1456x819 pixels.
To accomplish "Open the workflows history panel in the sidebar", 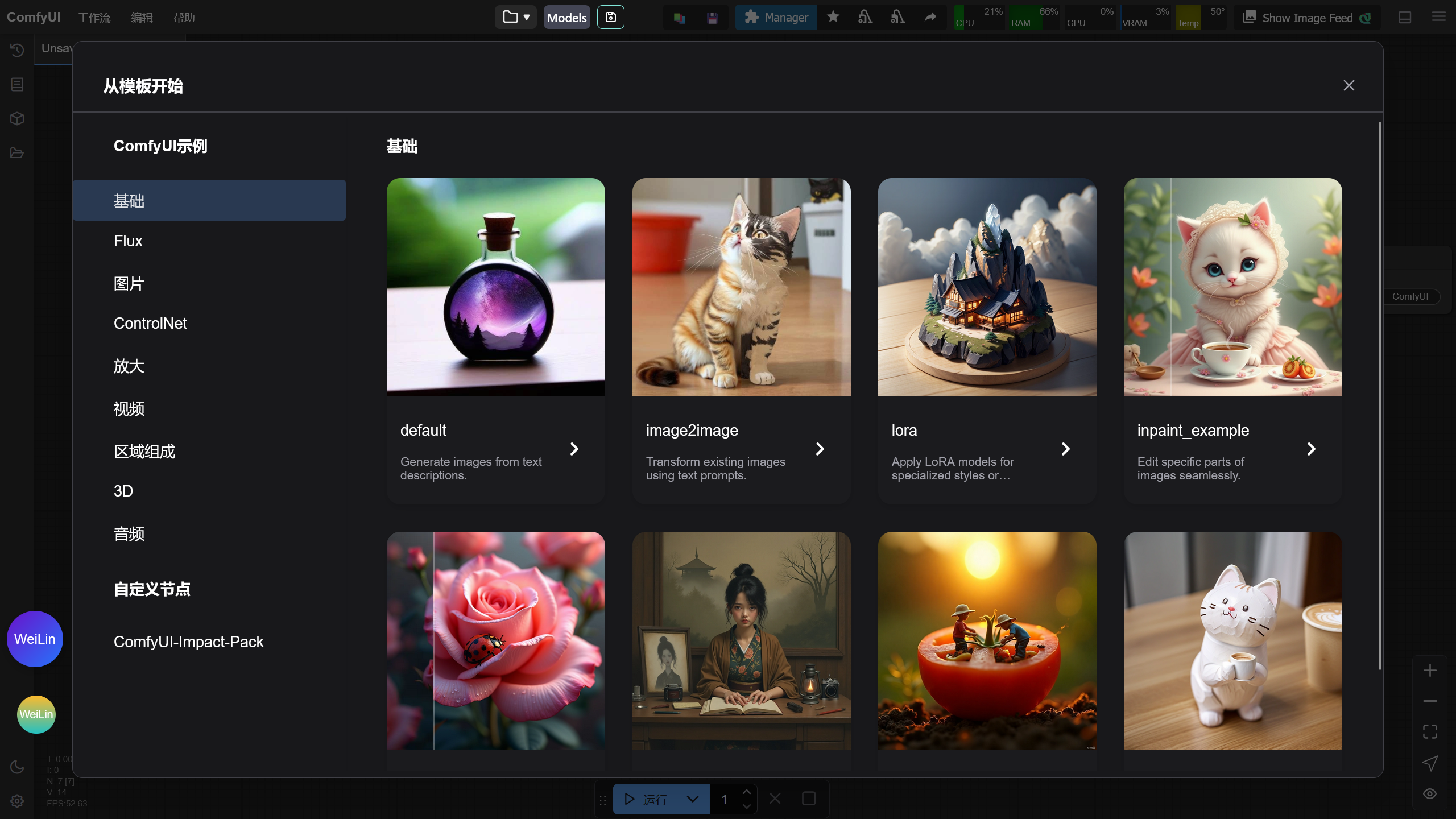I will 16,50.
